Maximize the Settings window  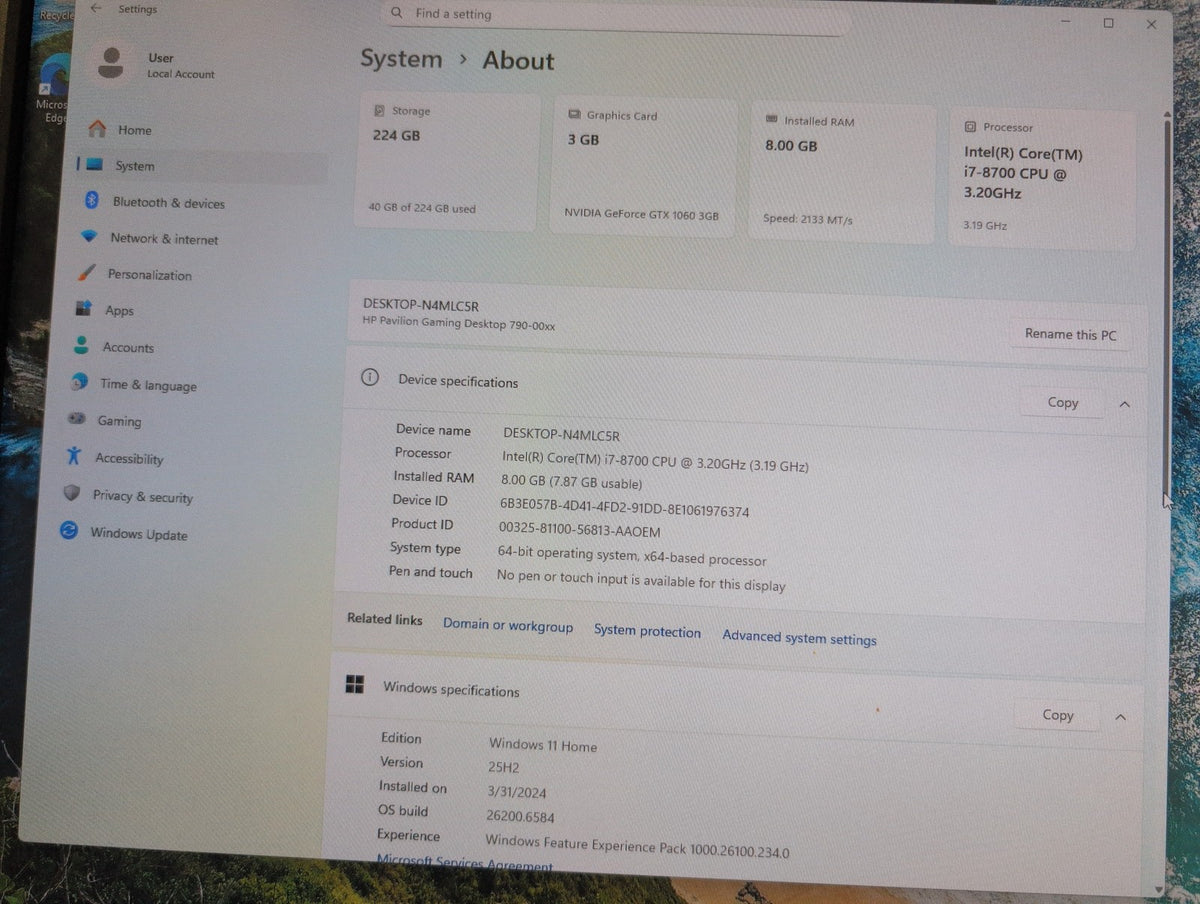(1108, 22)
